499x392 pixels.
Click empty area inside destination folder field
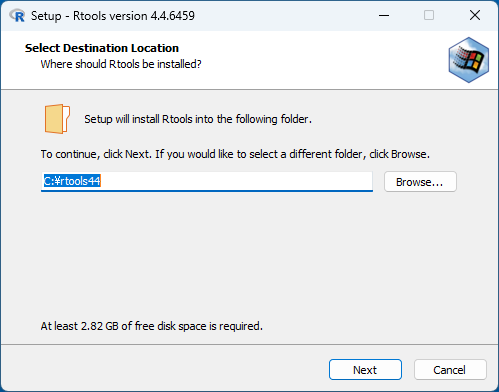pos(236,181)
